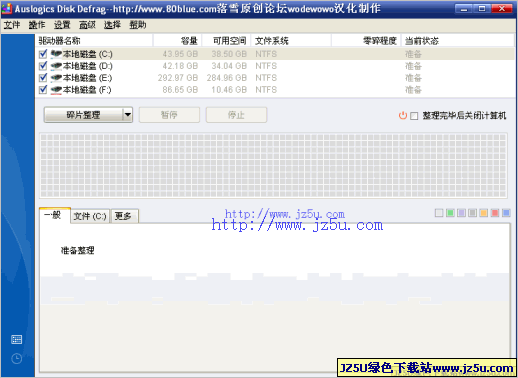
Task: Click the drive icon for local disk F:
Action: click(56, 90)
